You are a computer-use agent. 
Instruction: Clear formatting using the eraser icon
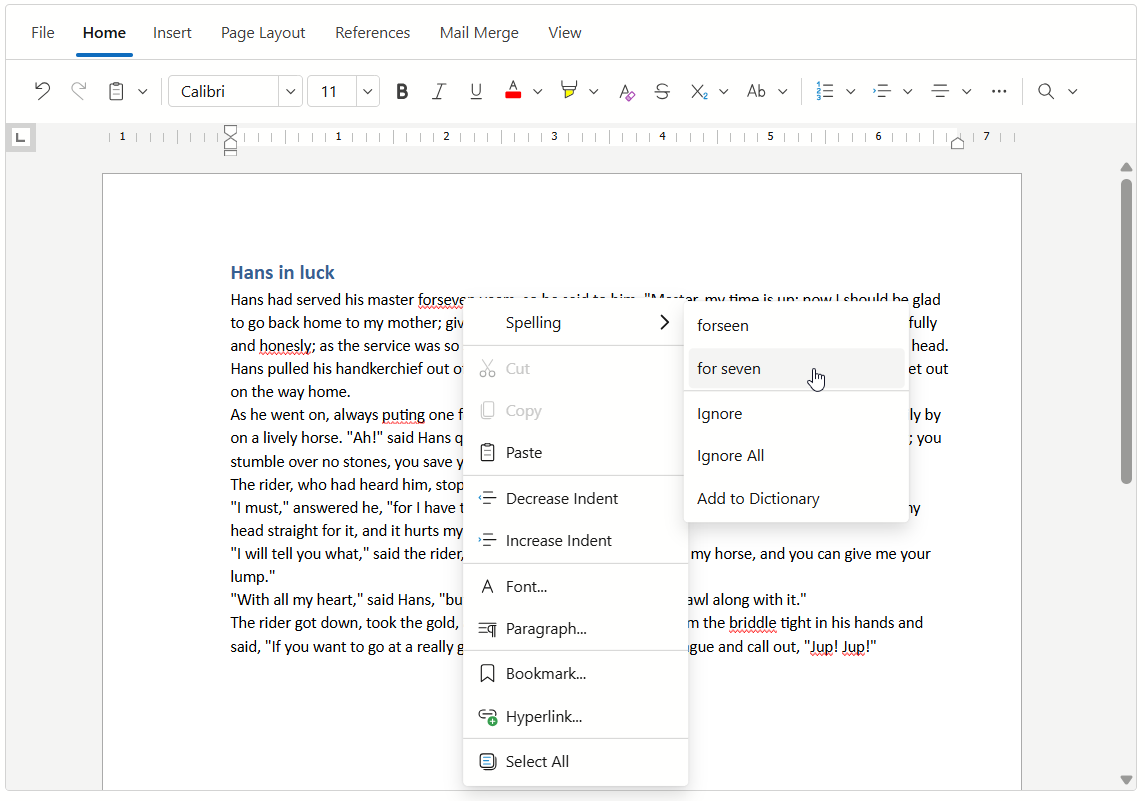coord(627,91)
